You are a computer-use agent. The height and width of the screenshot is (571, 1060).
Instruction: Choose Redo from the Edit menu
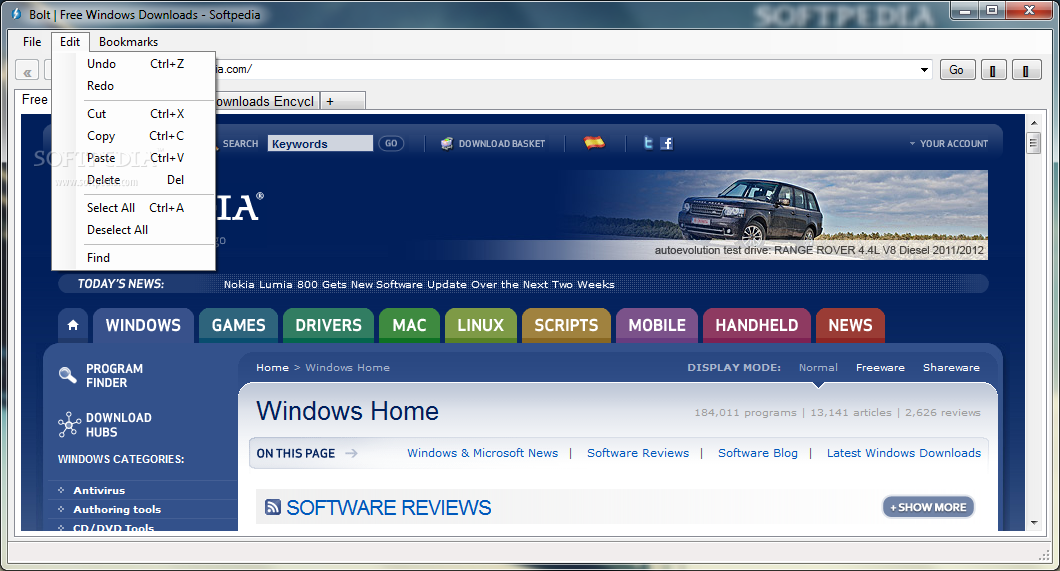tap(134, 86)
